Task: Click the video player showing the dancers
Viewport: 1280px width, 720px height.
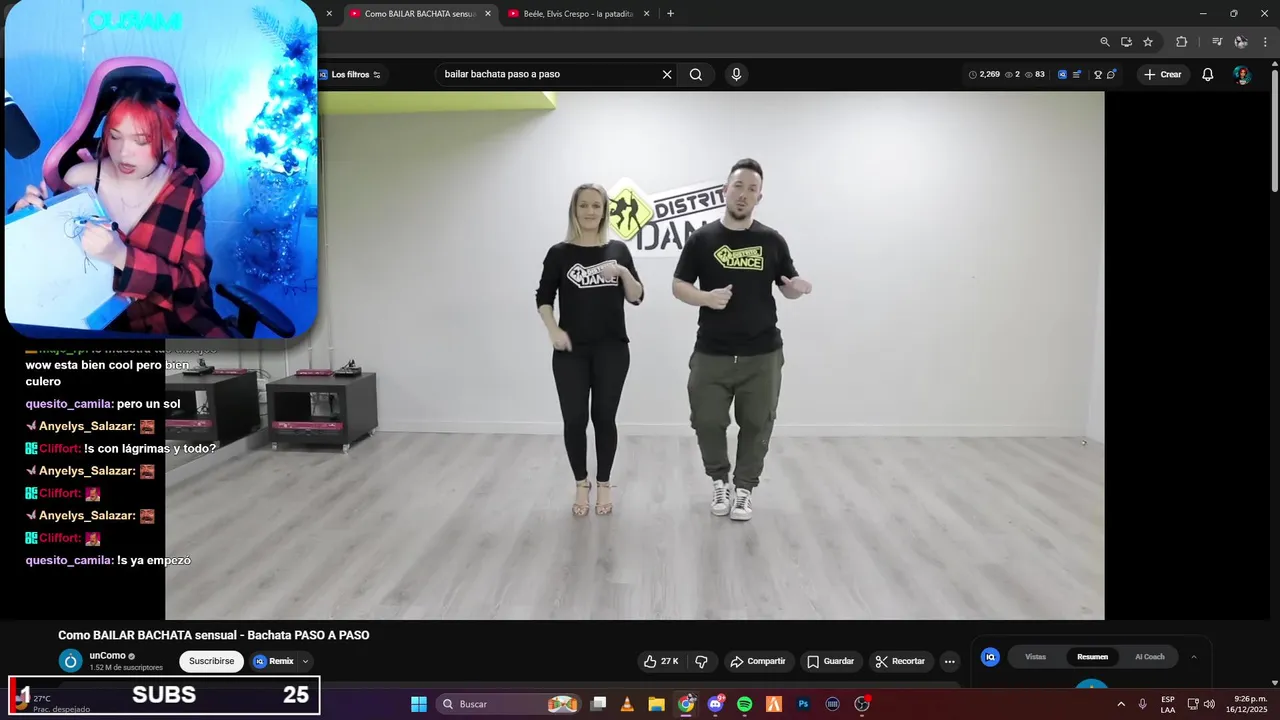Action: pos(634,355)
